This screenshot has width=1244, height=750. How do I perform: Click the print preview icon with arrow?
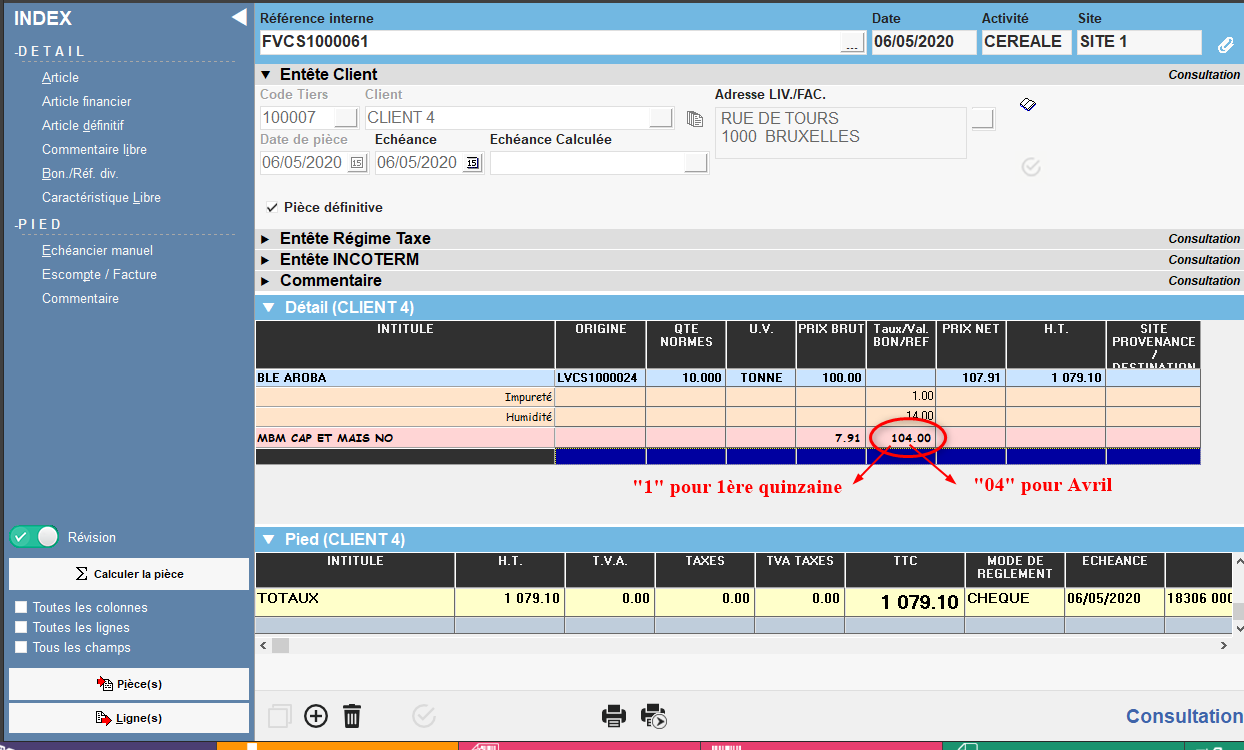pos(653,716)
